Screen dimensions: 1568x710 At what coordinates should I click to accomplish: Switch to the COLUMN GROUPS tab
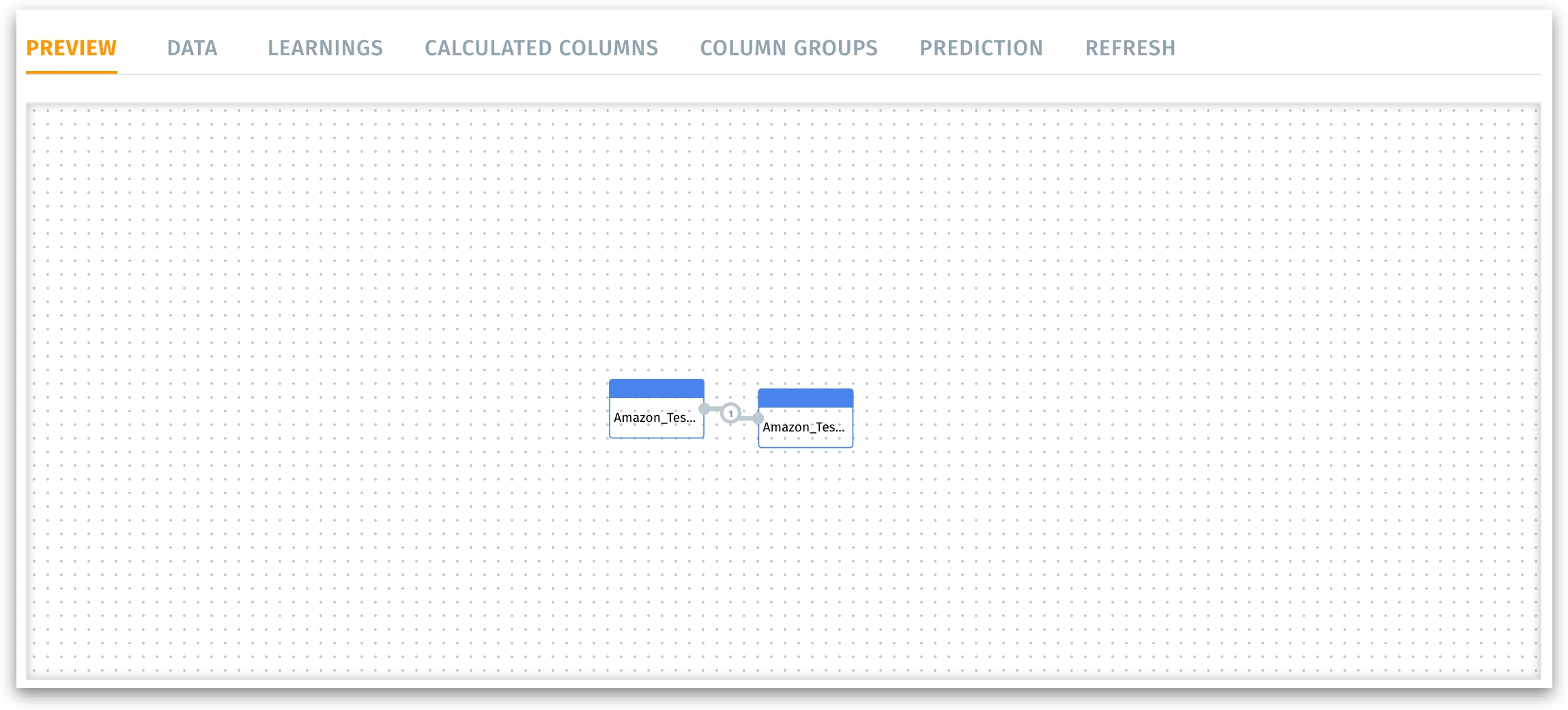click(788, 48)
